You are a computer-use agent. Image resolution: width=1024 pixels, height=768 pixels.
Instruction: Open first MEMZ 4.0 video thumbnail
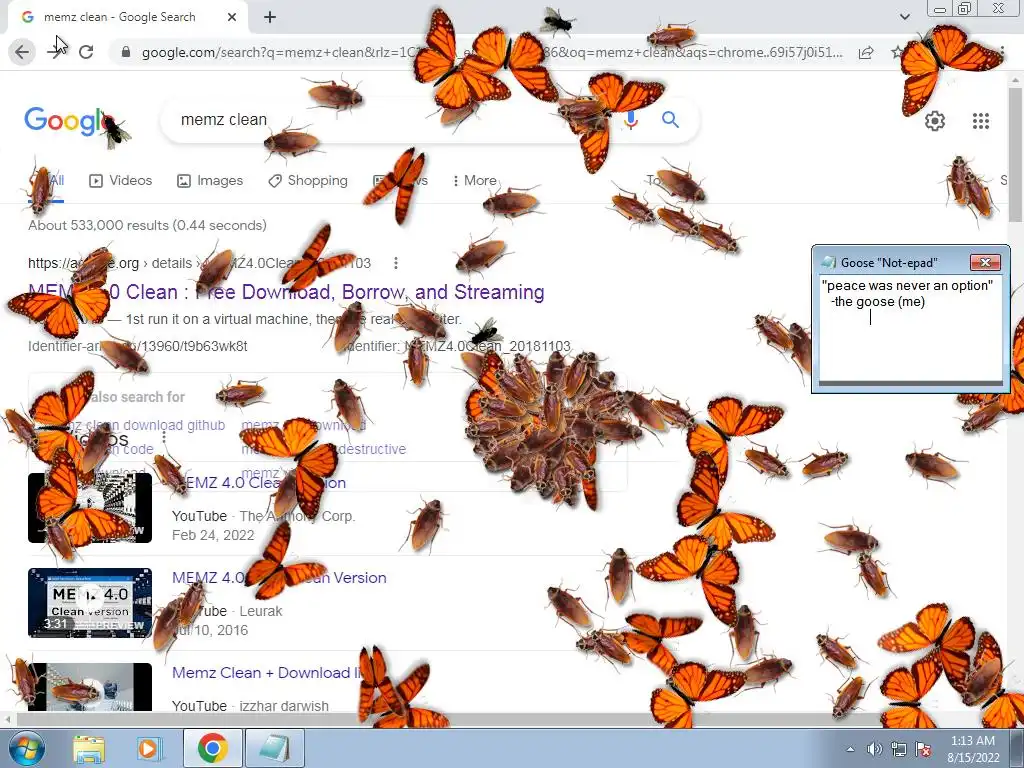tap(90, 507)
